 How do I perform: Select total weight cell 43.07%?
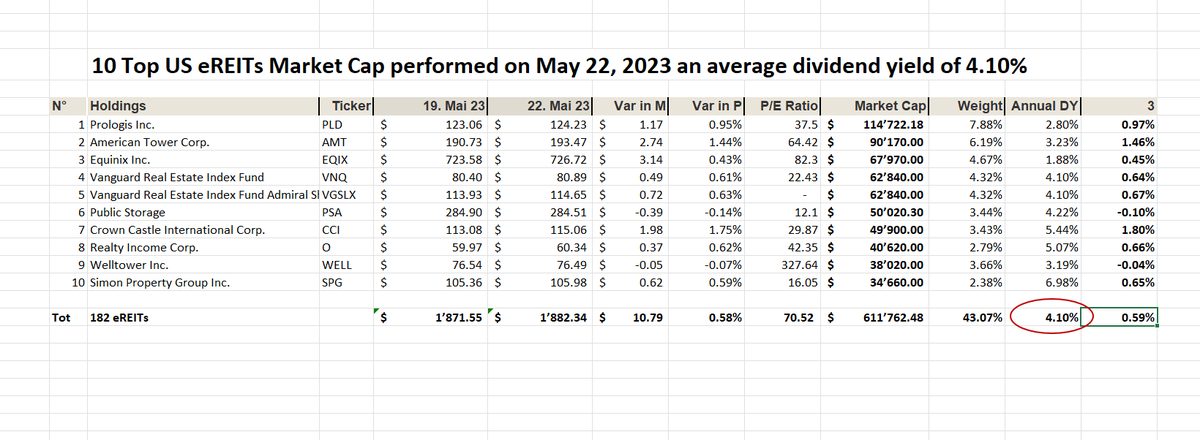pyautogui.click(x=968, y=318)
